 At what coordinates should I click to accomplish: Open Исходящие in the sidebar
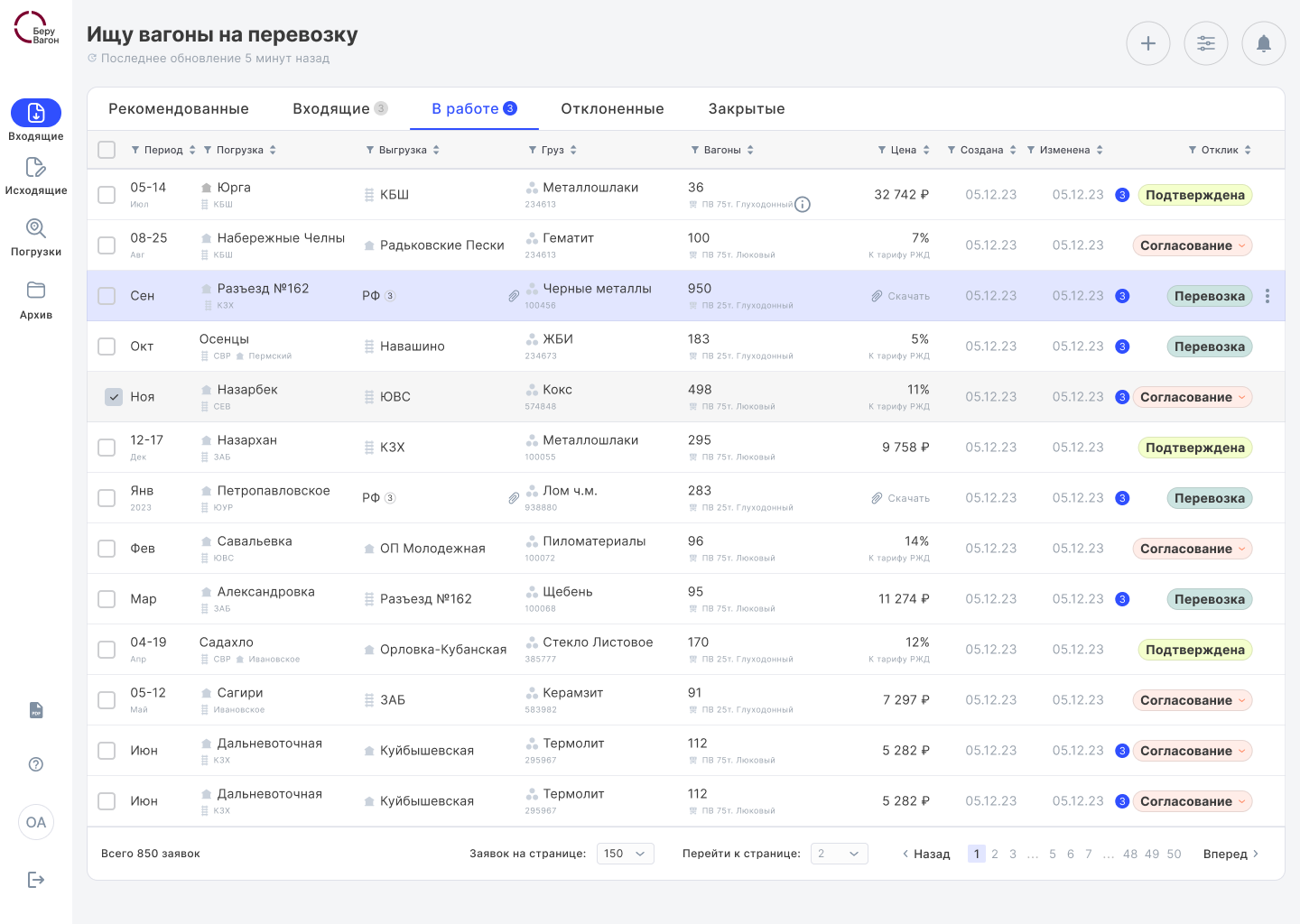36,176
